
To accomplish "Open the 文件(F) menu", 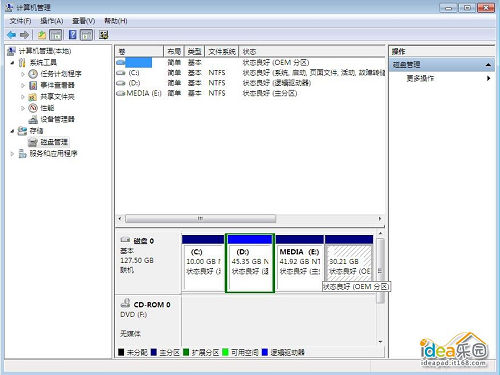I will point(20,21).
